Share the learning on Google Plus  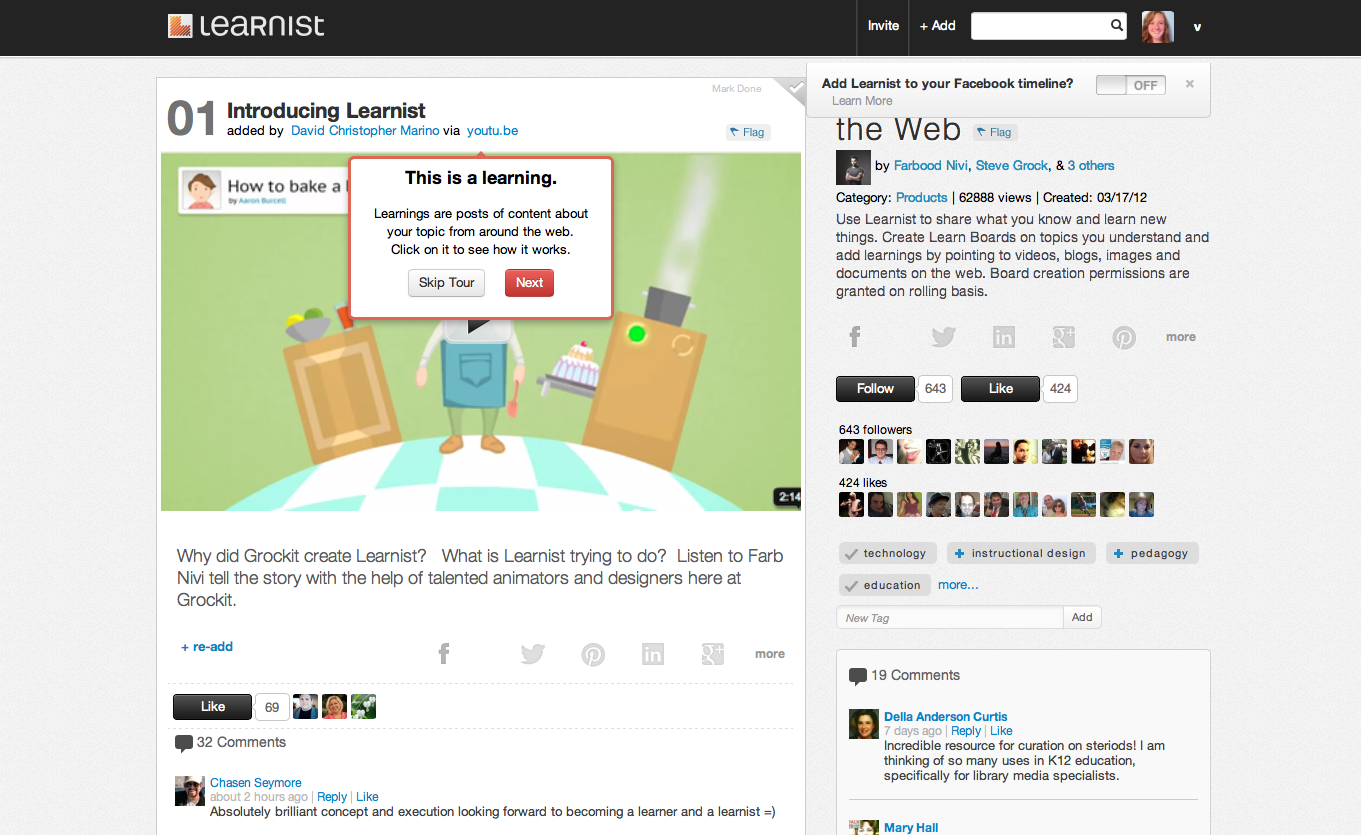pos(713,654)
